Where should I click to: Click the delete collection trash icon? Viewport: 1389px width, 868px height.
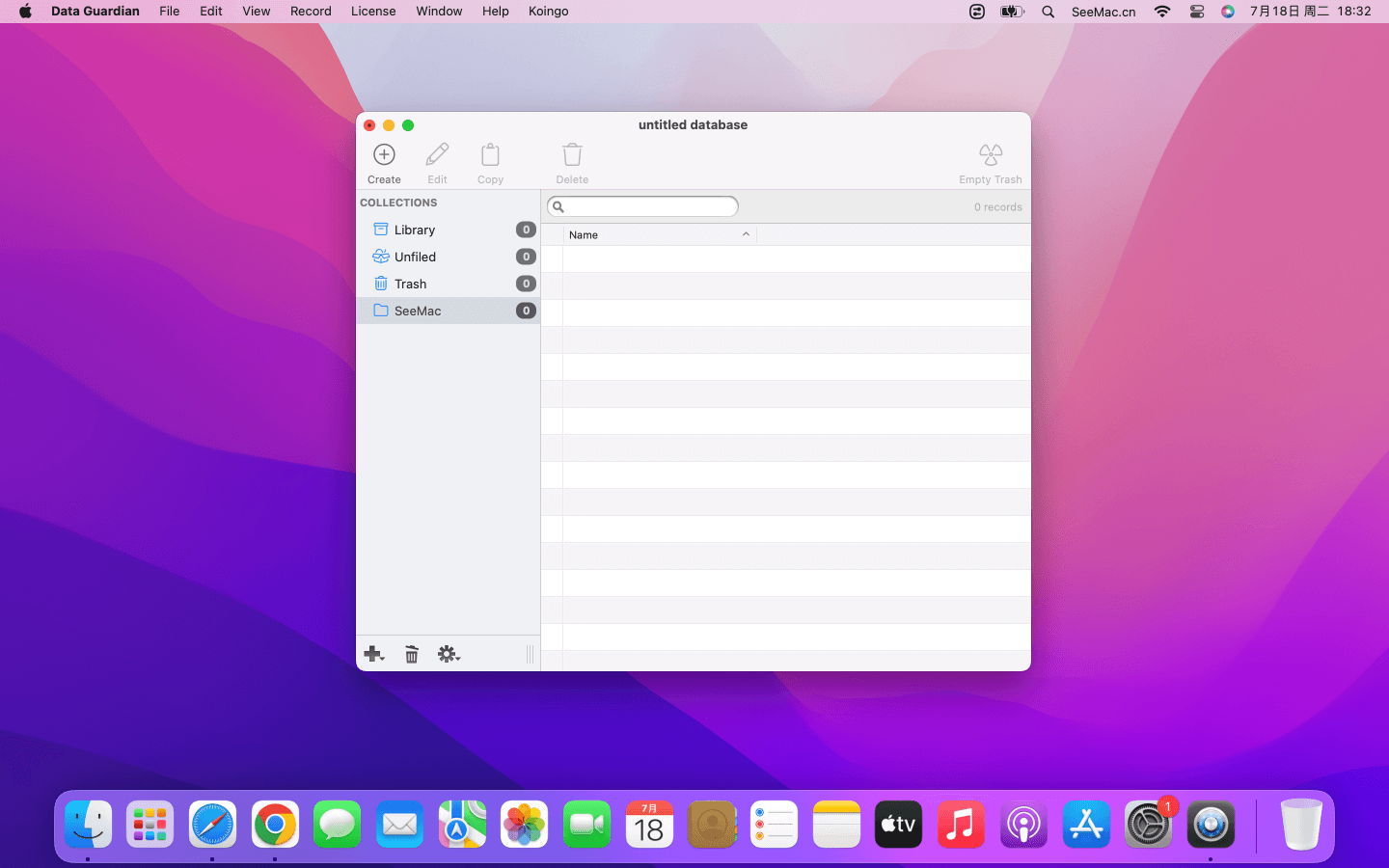click(412, 655)
